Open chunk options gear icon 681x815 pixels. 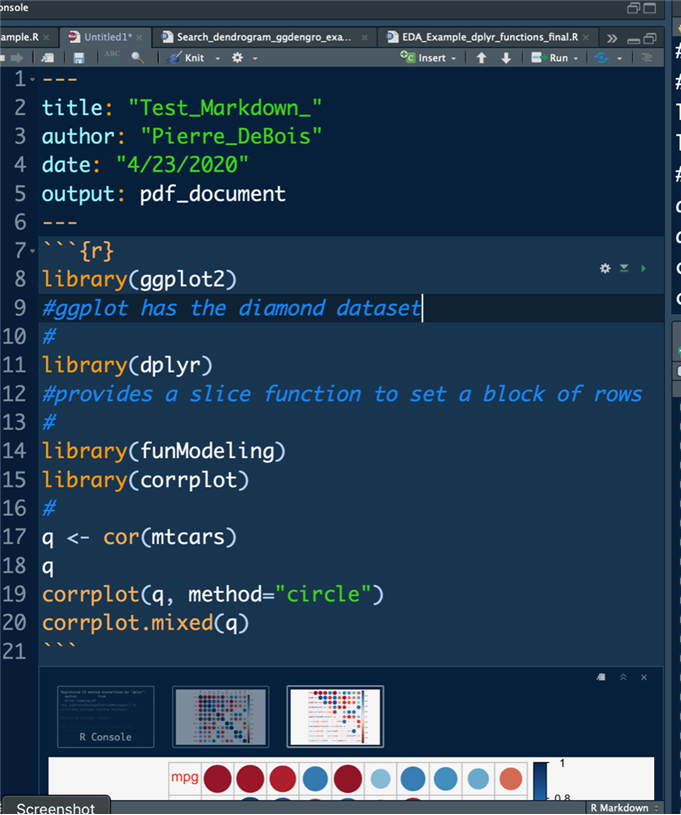tap(604, 268)
